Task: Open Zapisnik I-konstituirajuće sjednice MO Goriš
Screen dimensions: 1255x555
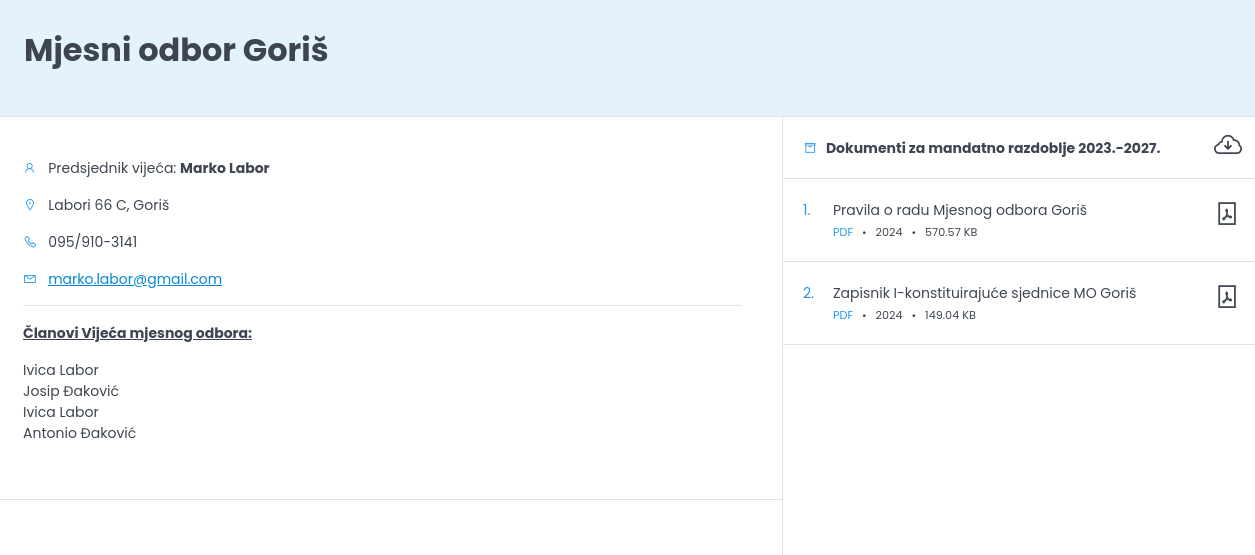Action: (x=984, y=293)
